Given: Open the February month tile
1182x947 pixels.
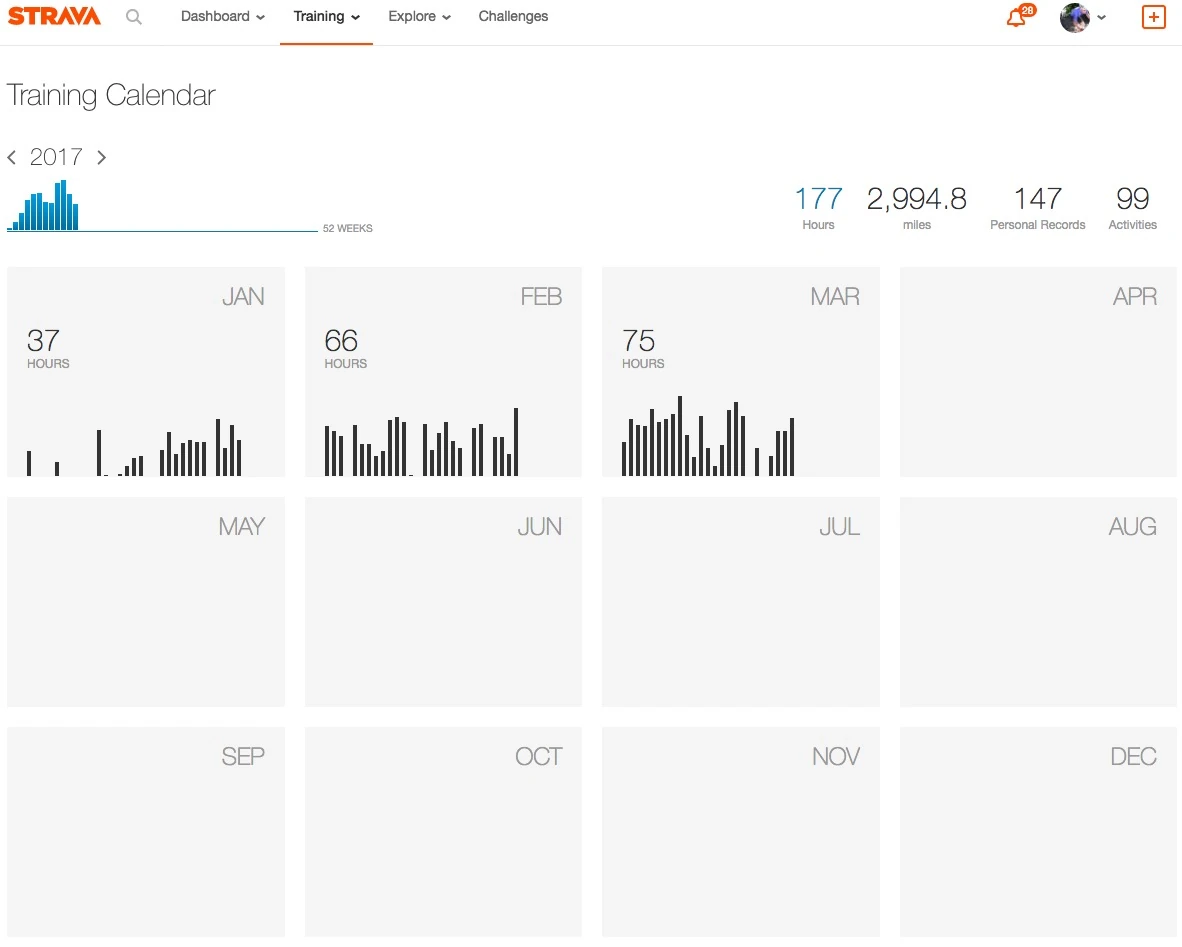Looking at the screenshot, I should tap(443, 372).
